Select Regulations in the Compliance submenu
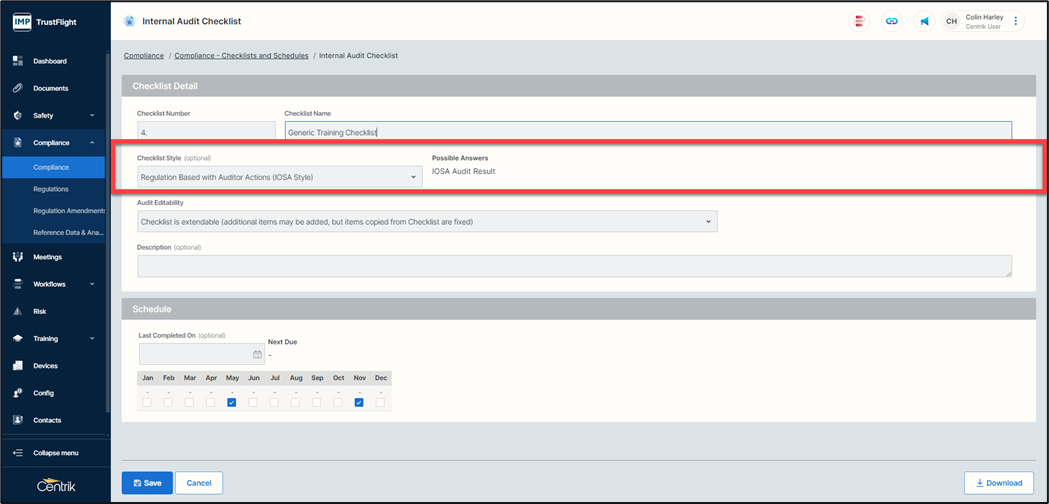Image resolution: width=1049 pixels, height=504 pixels. point(51,189)
